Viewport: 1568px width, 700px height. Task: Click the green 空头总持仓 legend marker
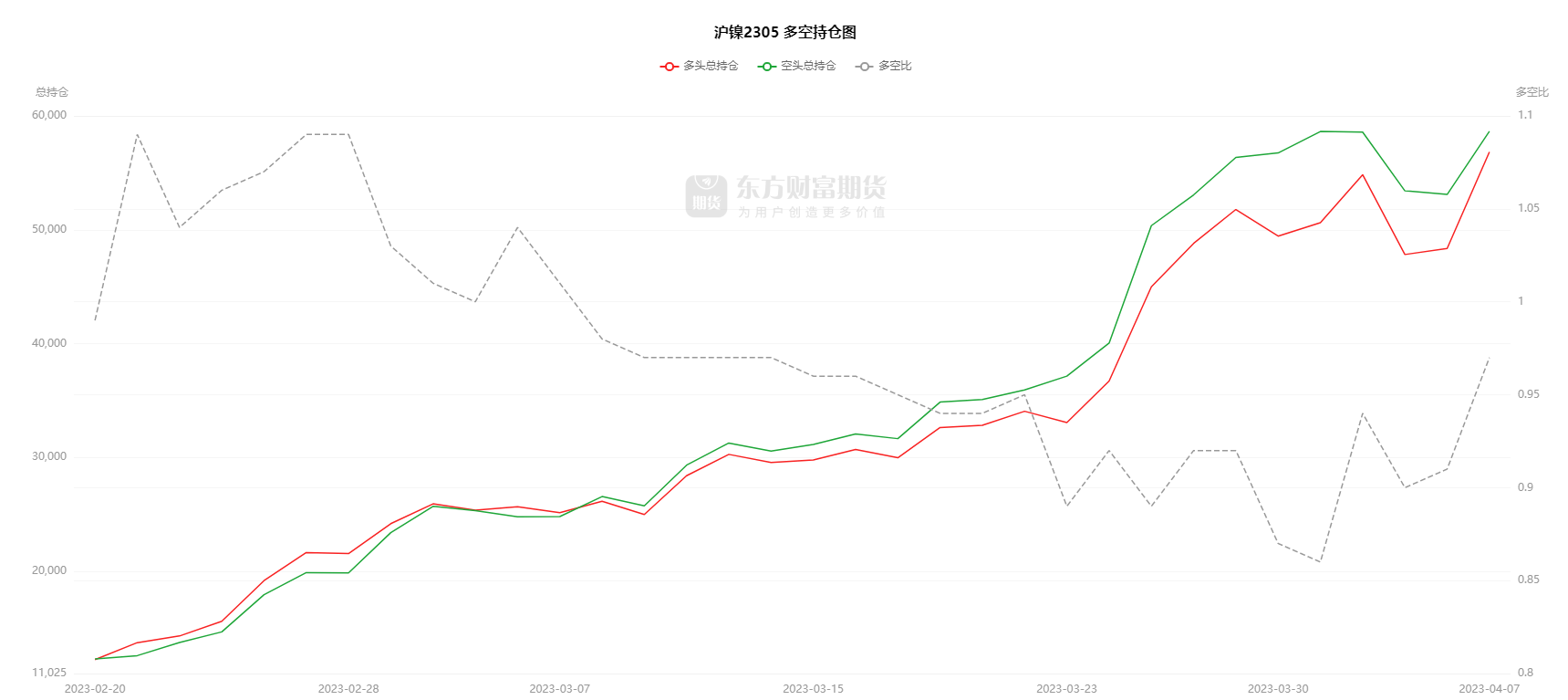click(x=767, y=67)
